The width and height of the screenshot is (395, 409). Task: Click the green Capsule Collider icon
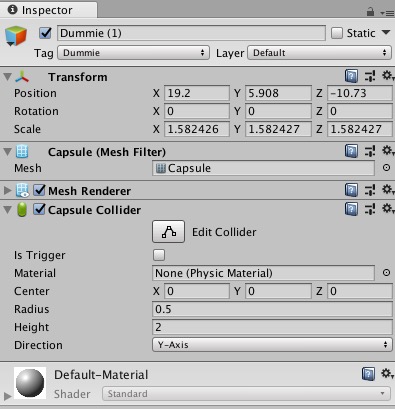click(22, 210)
